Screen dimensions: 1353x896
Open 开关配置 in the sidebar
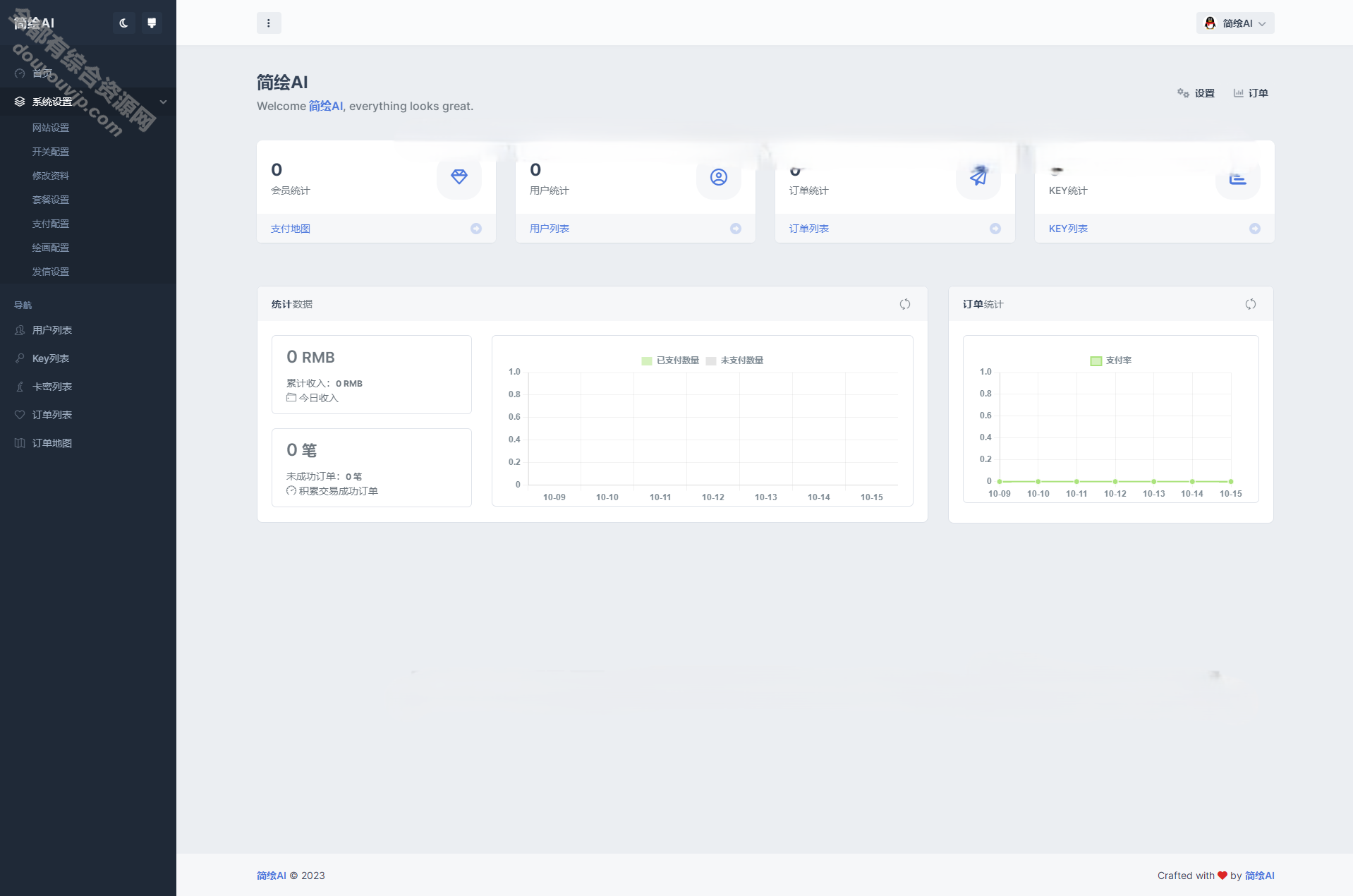tap(51, 152)
